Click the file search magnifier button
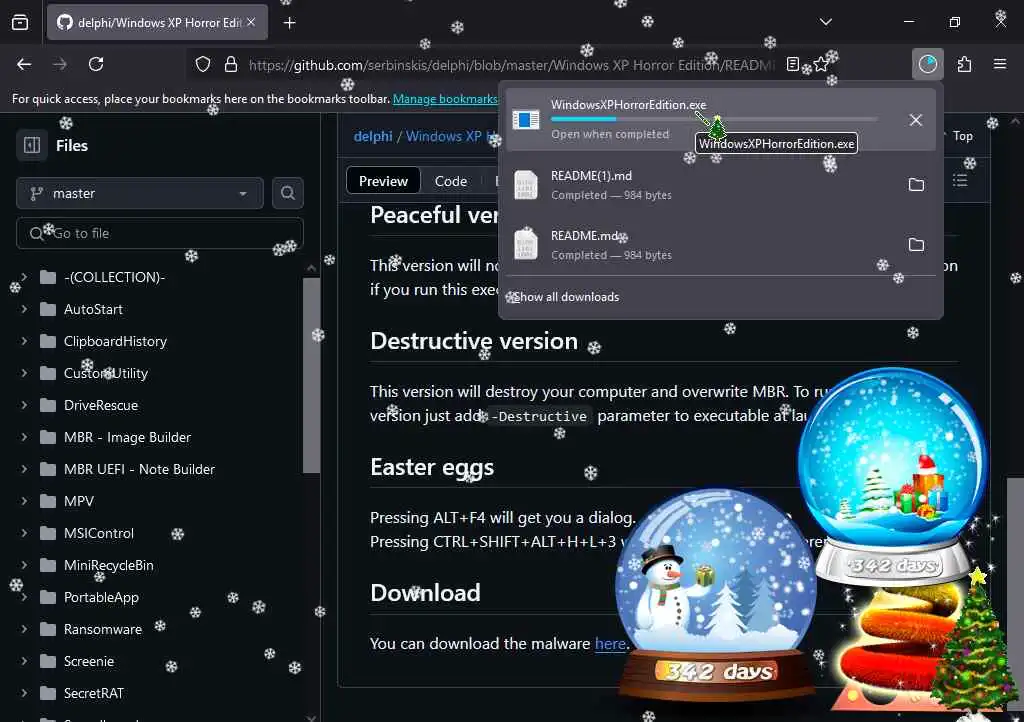1024x722 pixels. [x=287, y=193]
